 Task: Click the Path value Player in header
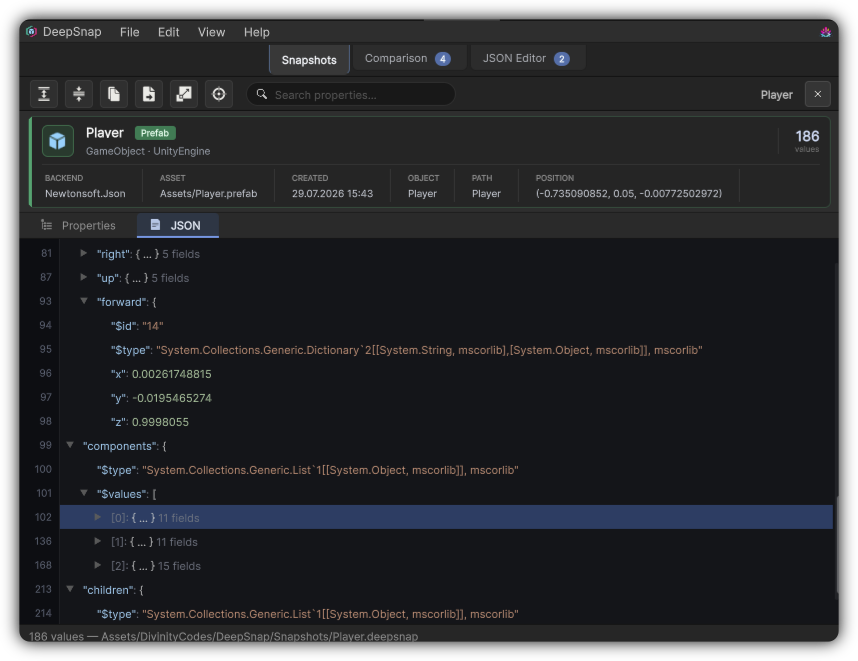point(486,194)
